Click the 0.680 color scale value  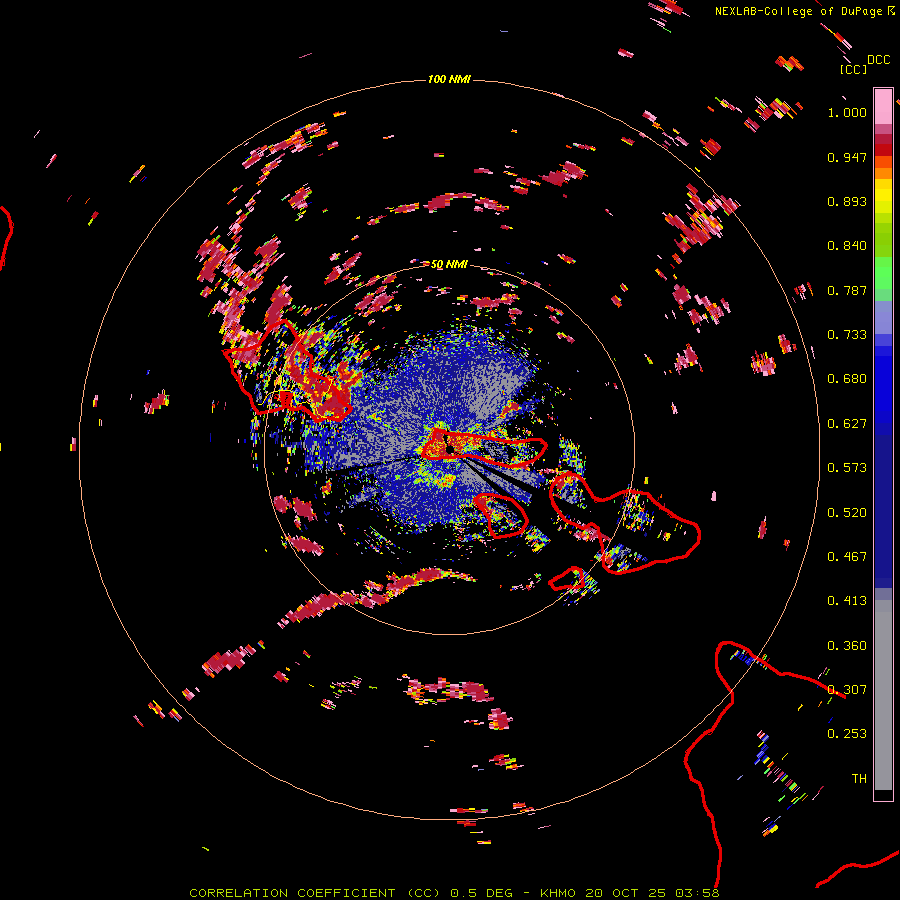(x=847, y=379)
